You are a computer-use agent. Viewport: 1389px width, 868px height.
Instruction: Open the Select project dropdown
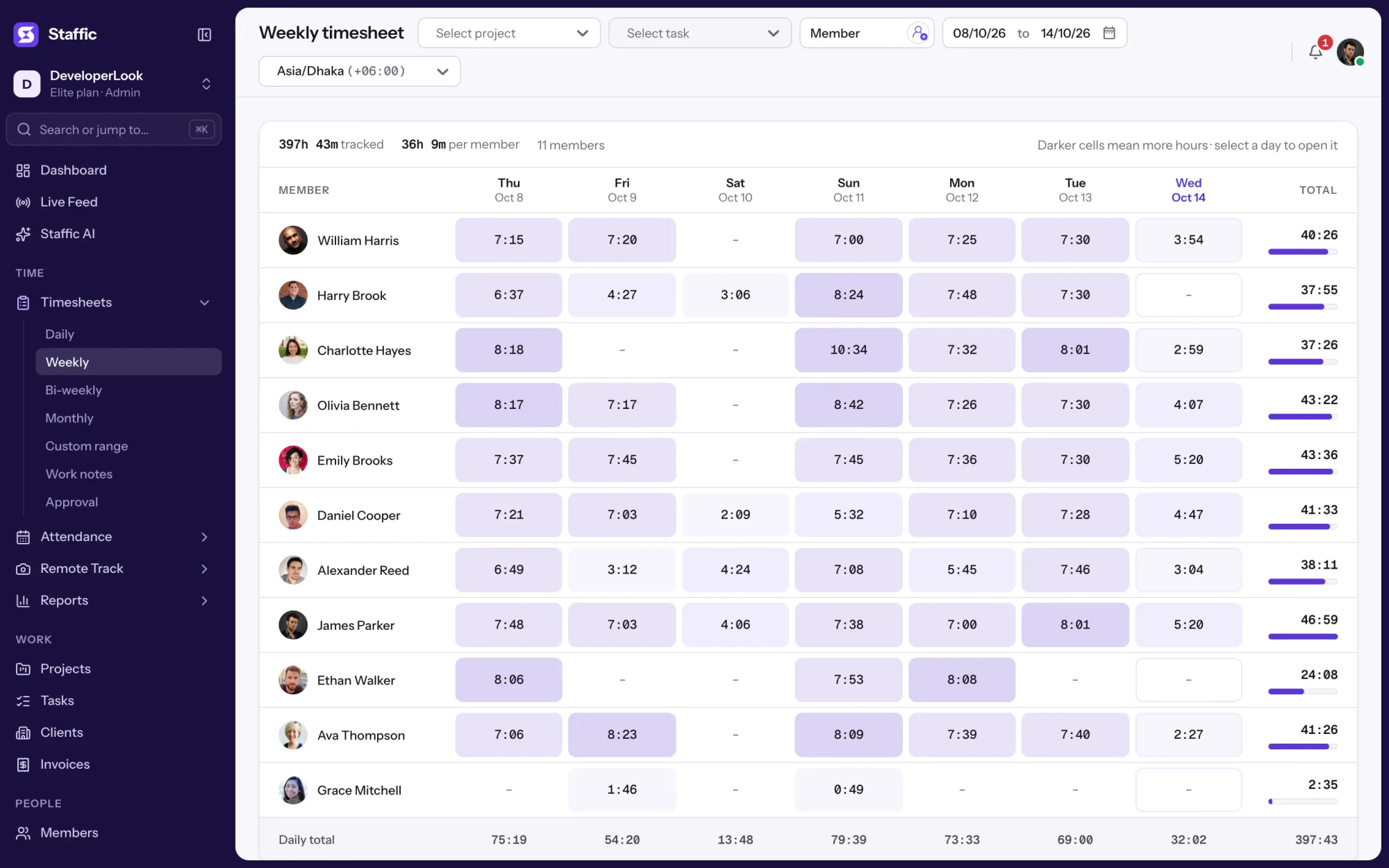click(509, 33)
